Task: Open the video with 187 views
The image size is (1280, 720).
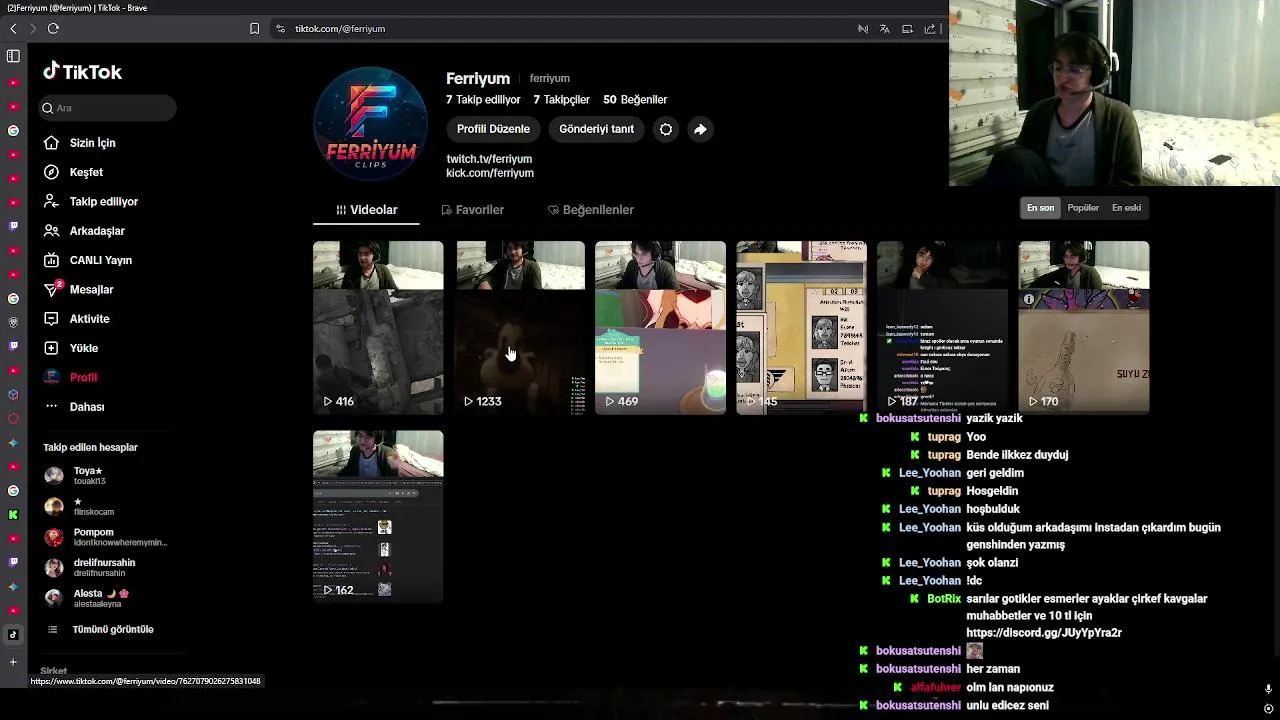Action: point(942,327)
